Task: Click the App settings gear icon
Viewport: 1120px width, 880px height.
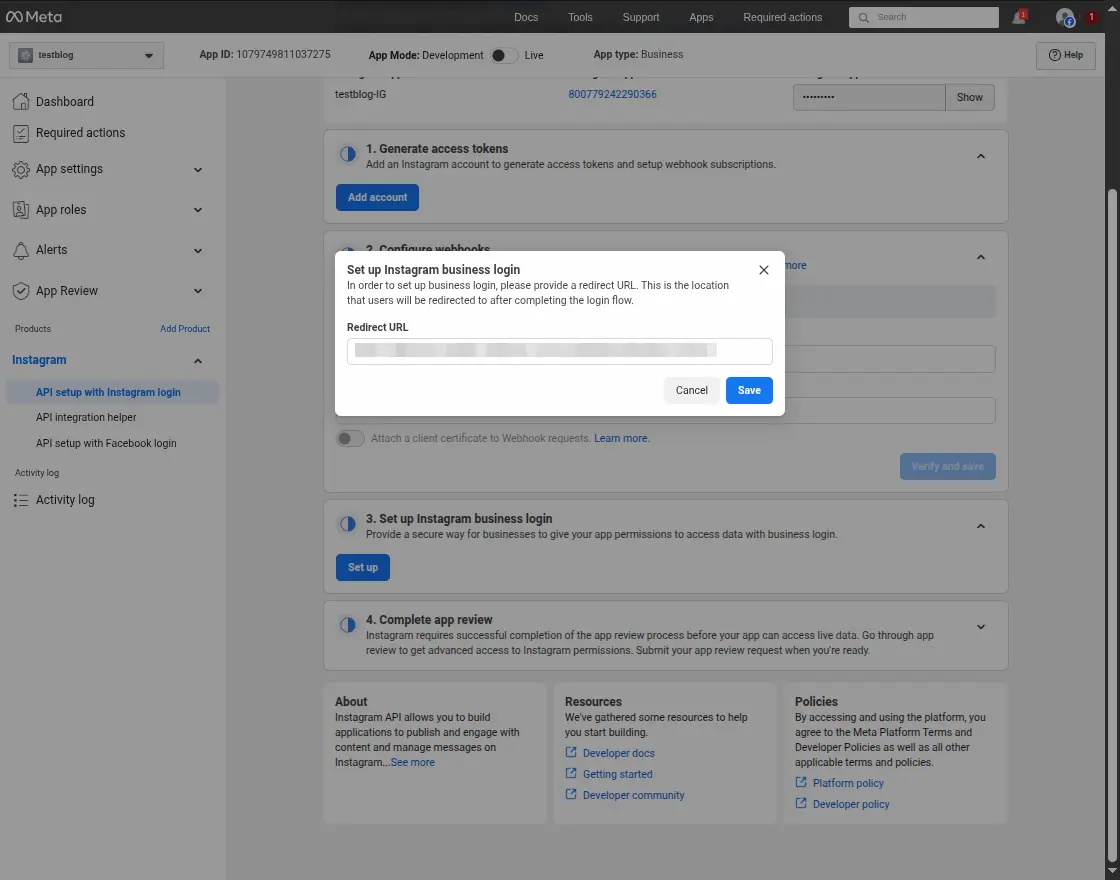Action: click(x=21, y=169)
